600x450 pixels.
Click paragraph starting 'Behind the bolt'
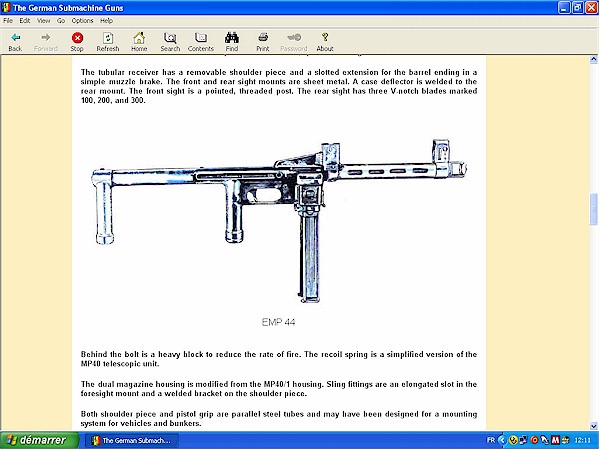[279, 359]
